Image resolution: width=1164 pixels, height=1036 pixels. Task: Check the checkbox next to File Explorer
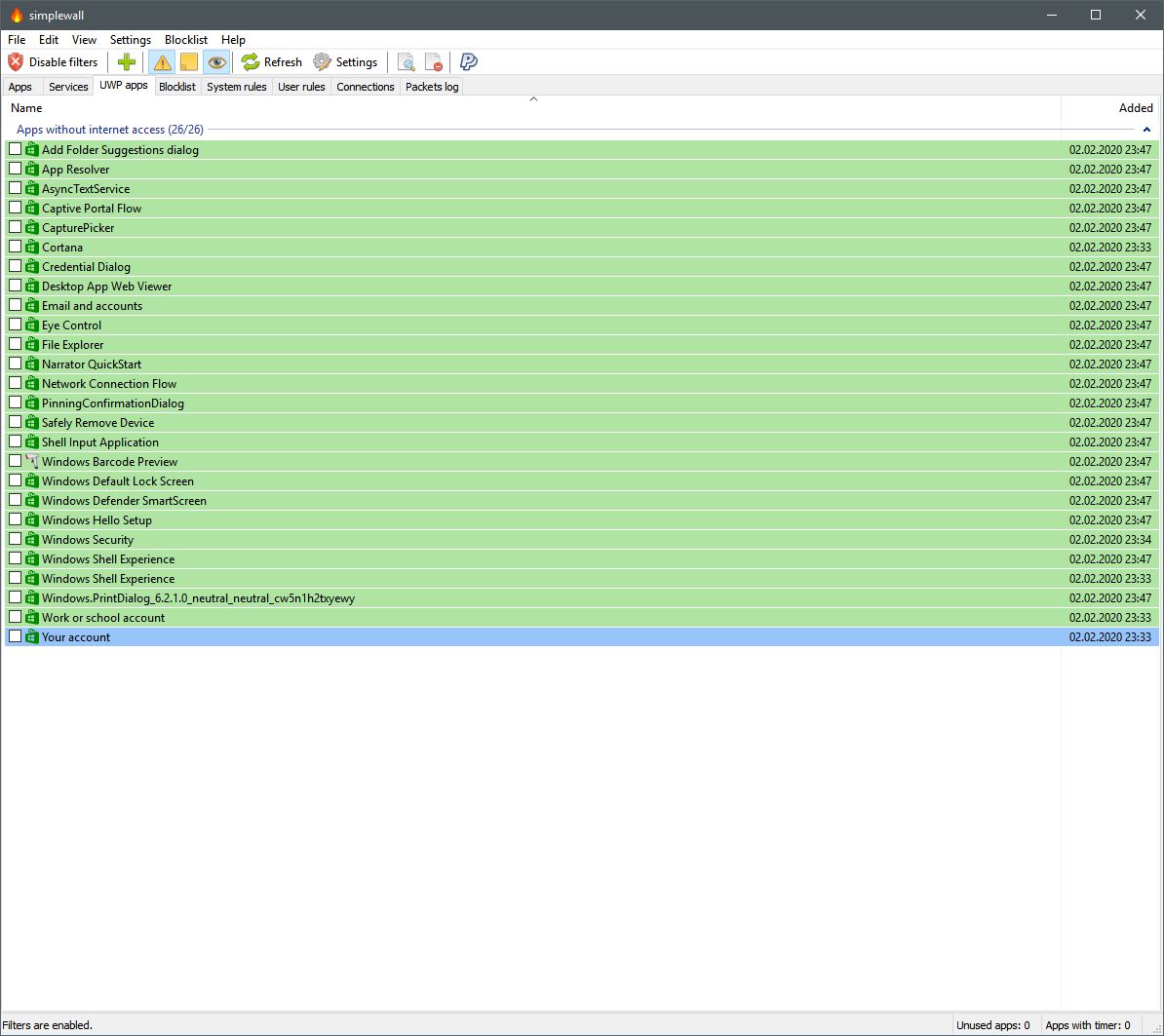(x=15, y=344)
